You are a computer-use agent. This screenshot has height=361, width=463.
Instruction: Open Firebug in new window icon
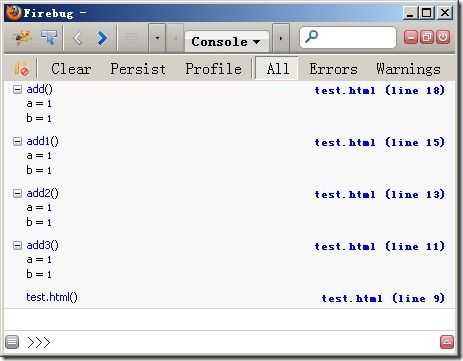point(427,37)
